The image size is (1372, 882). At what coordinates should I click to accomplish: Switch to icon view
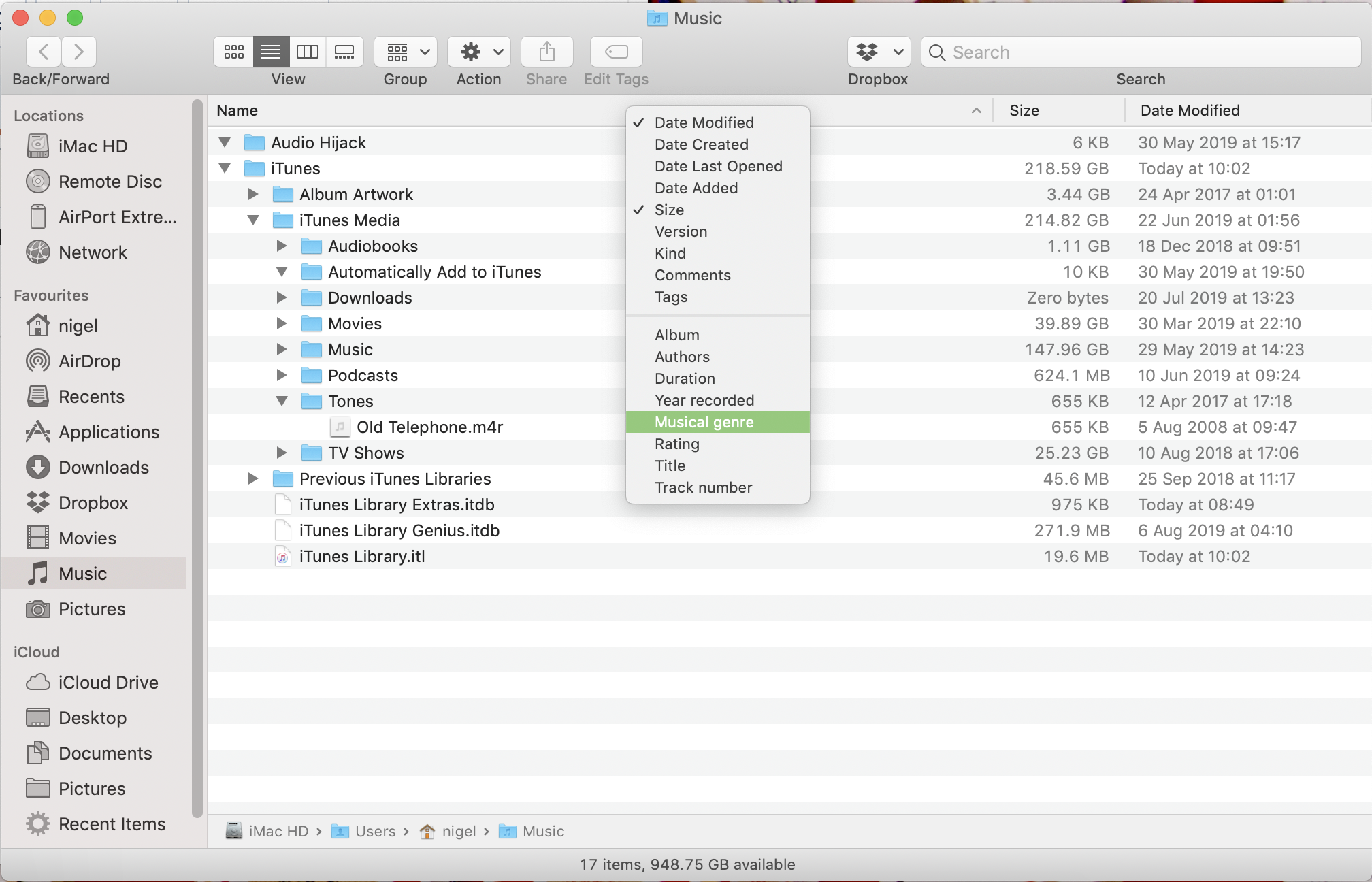(234, 52)
